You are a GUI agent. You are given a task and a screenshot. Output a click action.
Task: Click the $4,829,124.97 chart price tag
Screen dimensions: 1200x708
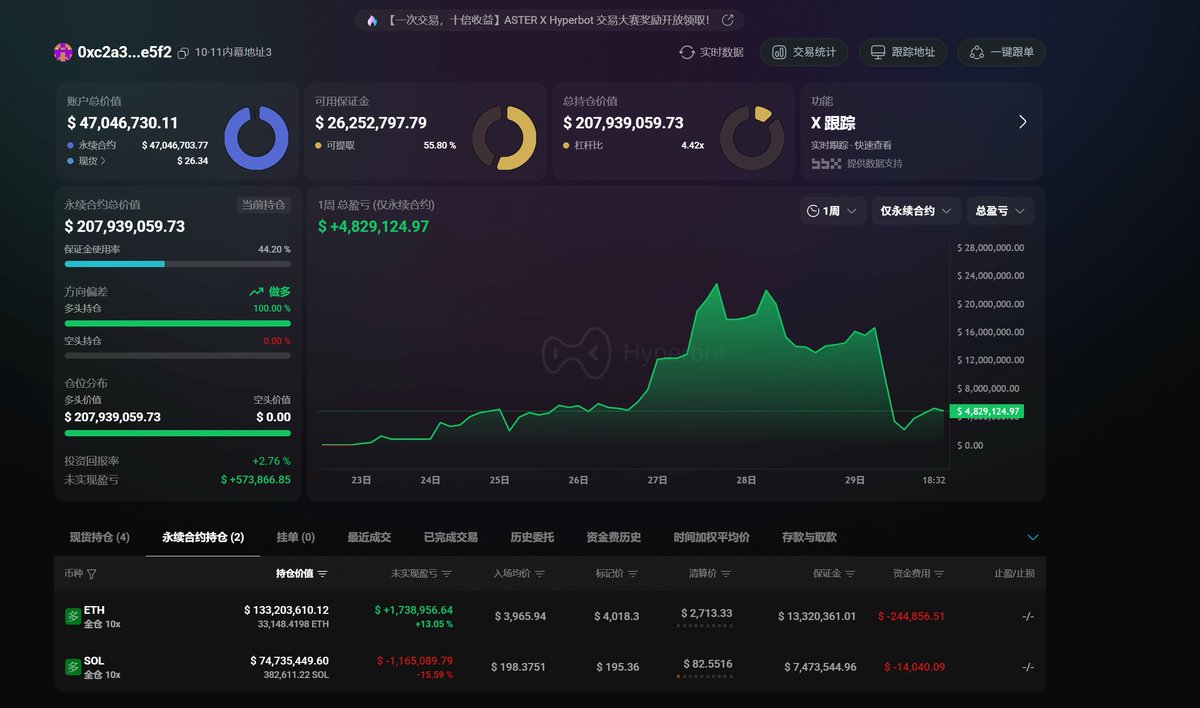(989, 411)
